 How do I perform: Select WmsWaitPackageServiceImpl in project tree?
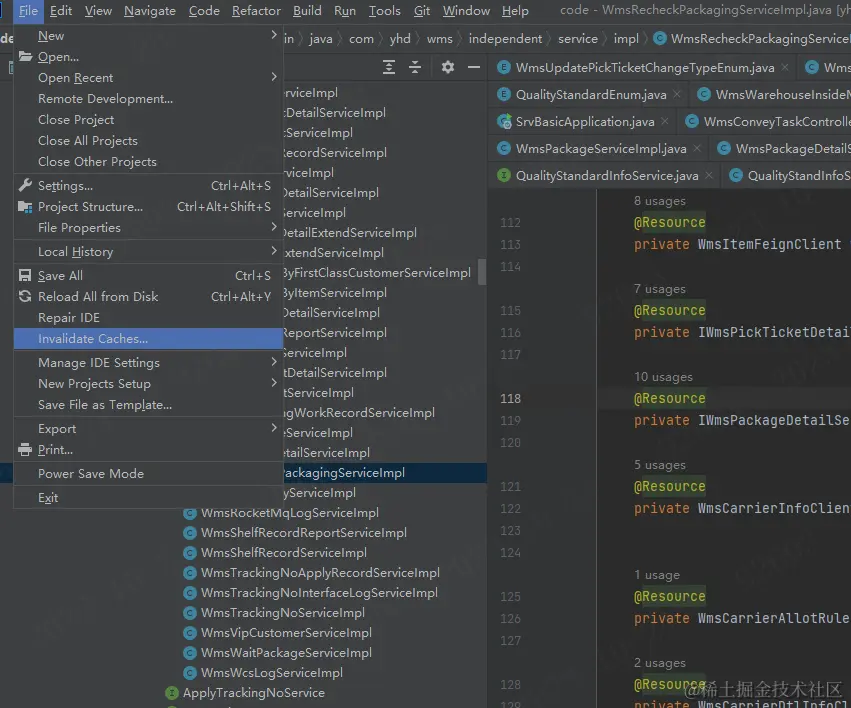click(286, 653)
